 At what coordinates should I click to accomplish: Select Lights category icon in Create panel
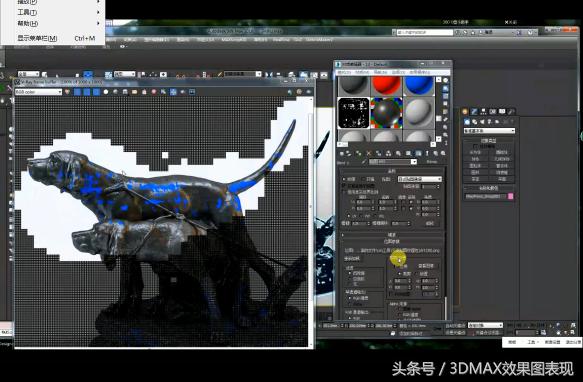[x=482, y=122]
